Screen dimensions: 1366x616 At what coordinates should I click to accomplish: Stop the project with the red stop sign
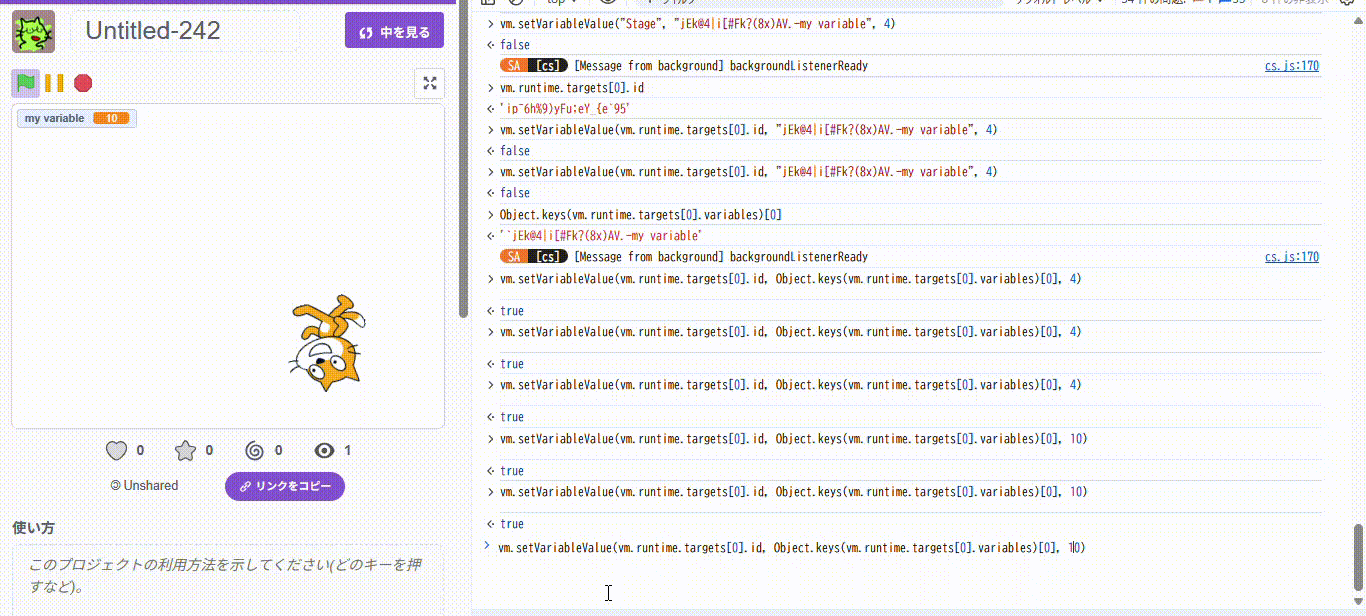click(83, 83)
